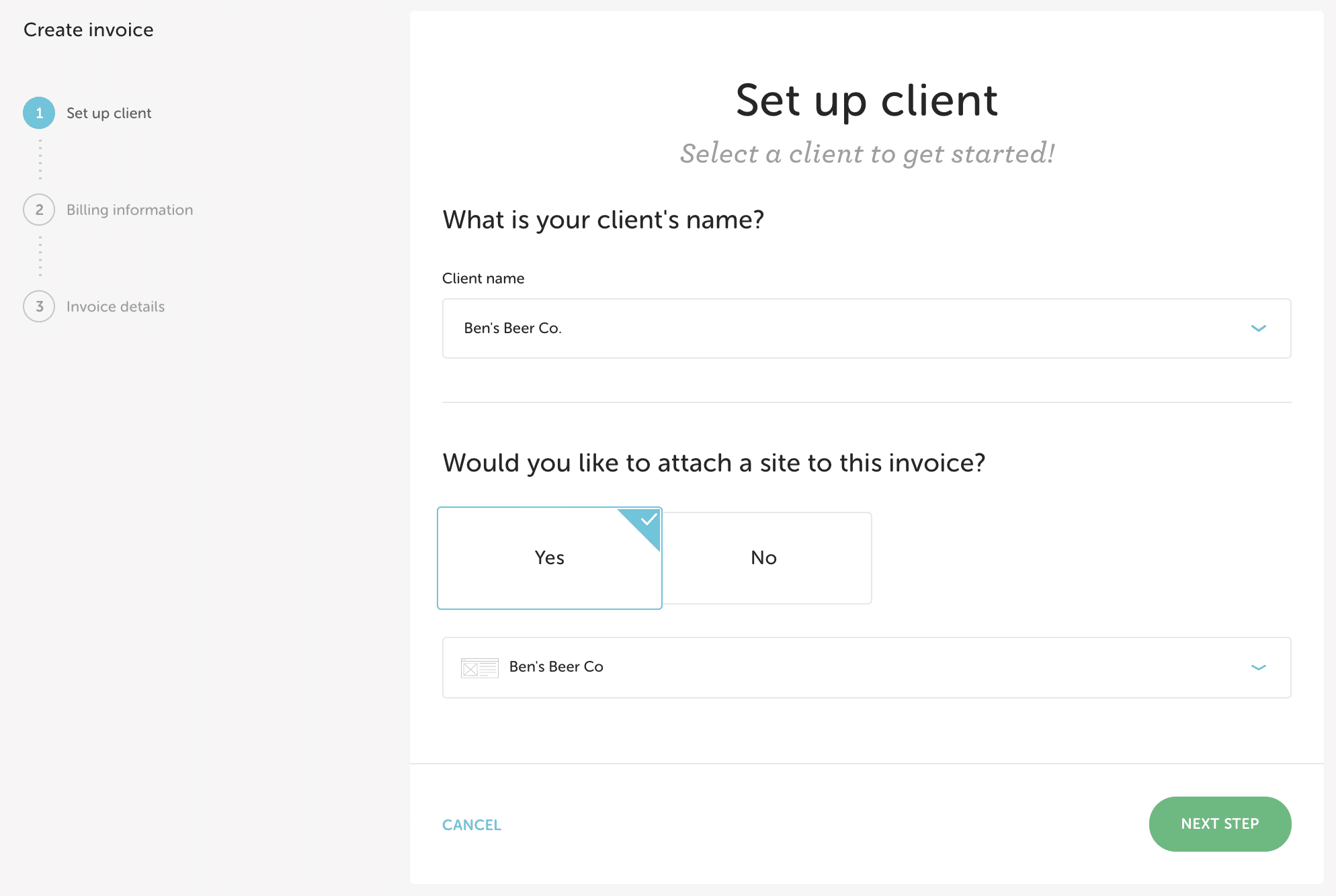Click the Cancel link
Screen dimensions: 1336x896
coord(472,825)
